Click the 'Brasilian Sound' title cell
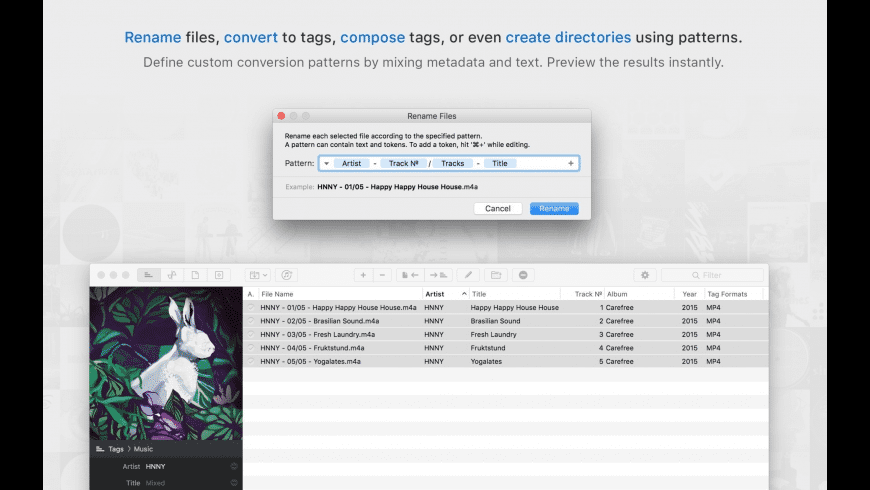870x490 pixels. pos(495,321)
